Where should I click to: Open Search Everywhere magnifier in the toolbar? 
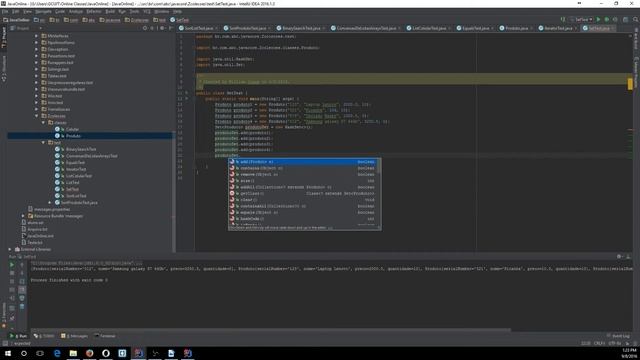[635, 20]
